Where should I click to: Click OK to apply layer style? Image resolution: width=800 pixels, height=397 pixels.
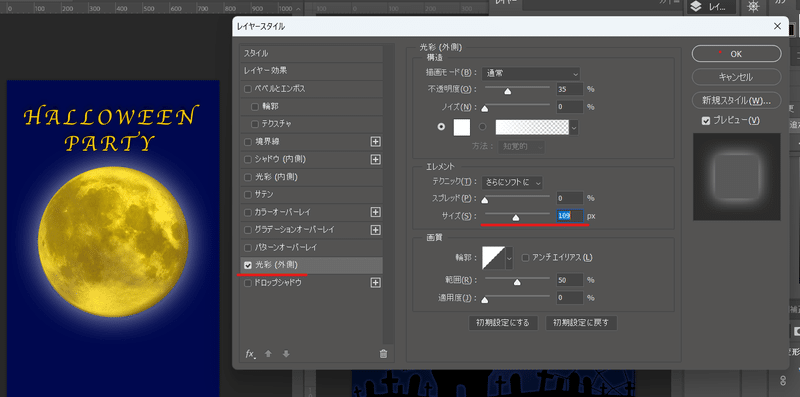(736, 54)
